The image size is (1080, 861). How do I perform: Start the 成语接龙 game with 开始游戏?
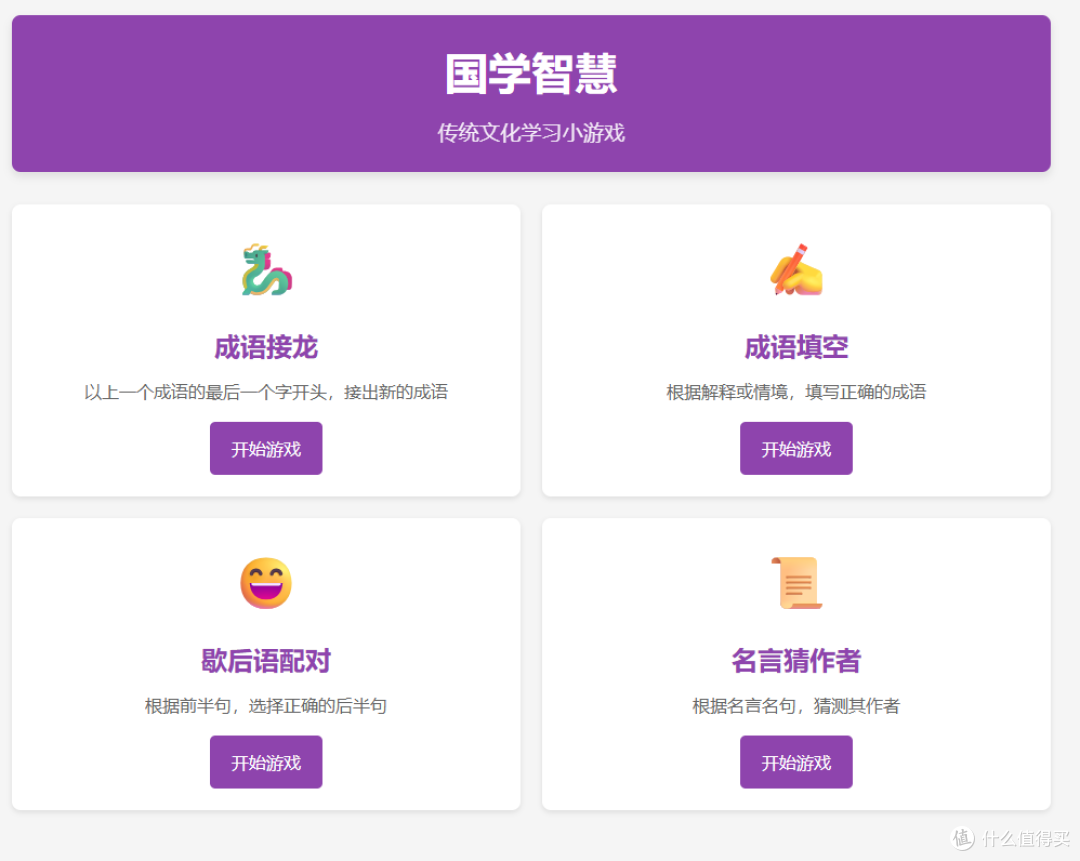pos(266,448)
